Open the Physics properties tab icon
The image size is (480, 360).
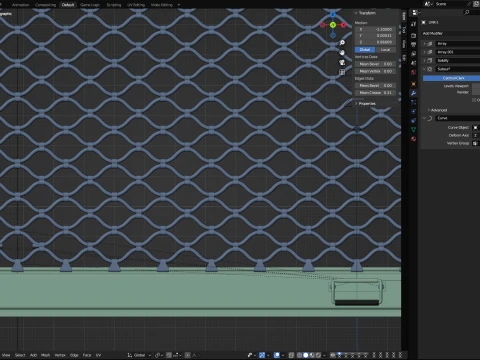tap(414, 111)
